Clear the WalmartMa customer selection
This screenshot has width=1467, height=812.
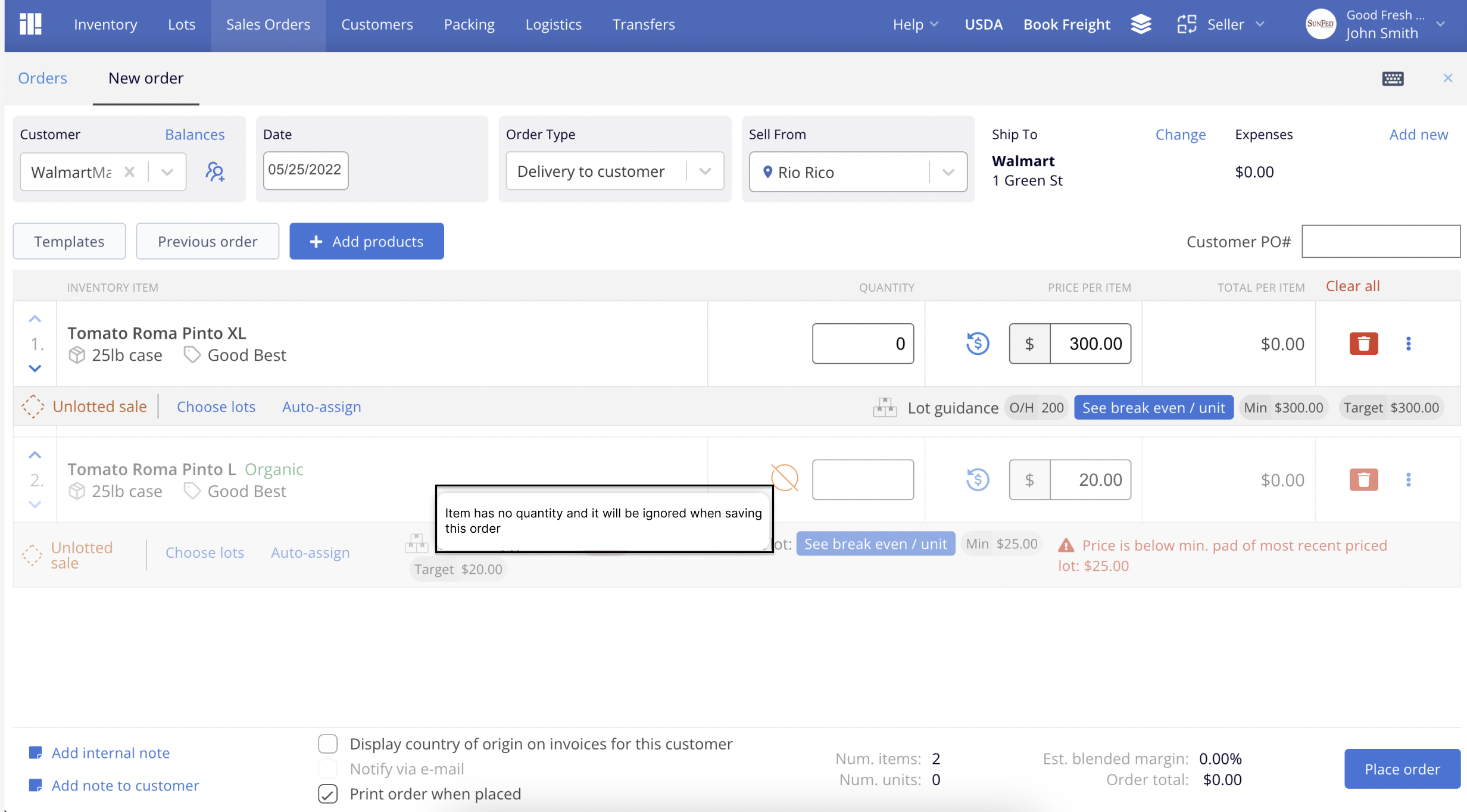pyautogui.click(x=129, y=172)
